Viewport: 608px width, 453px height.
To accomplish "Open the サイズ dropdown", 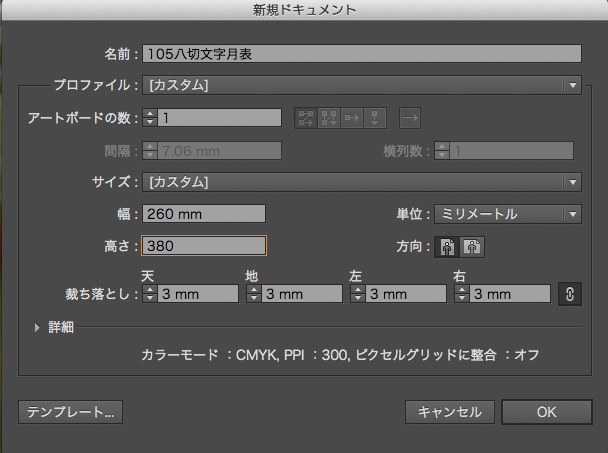I will (362, 182).
